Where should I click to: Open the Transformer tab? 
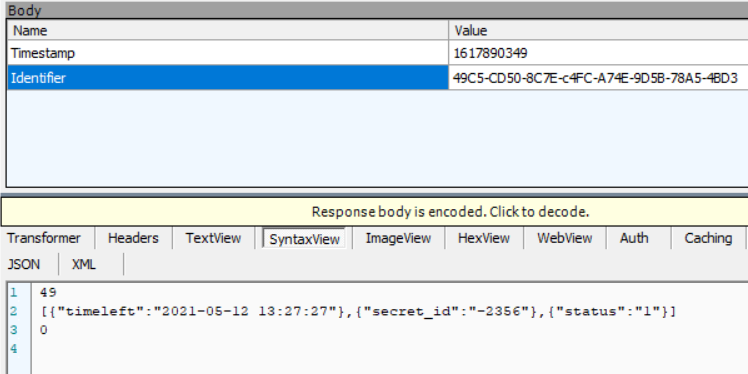pos(45,238)
